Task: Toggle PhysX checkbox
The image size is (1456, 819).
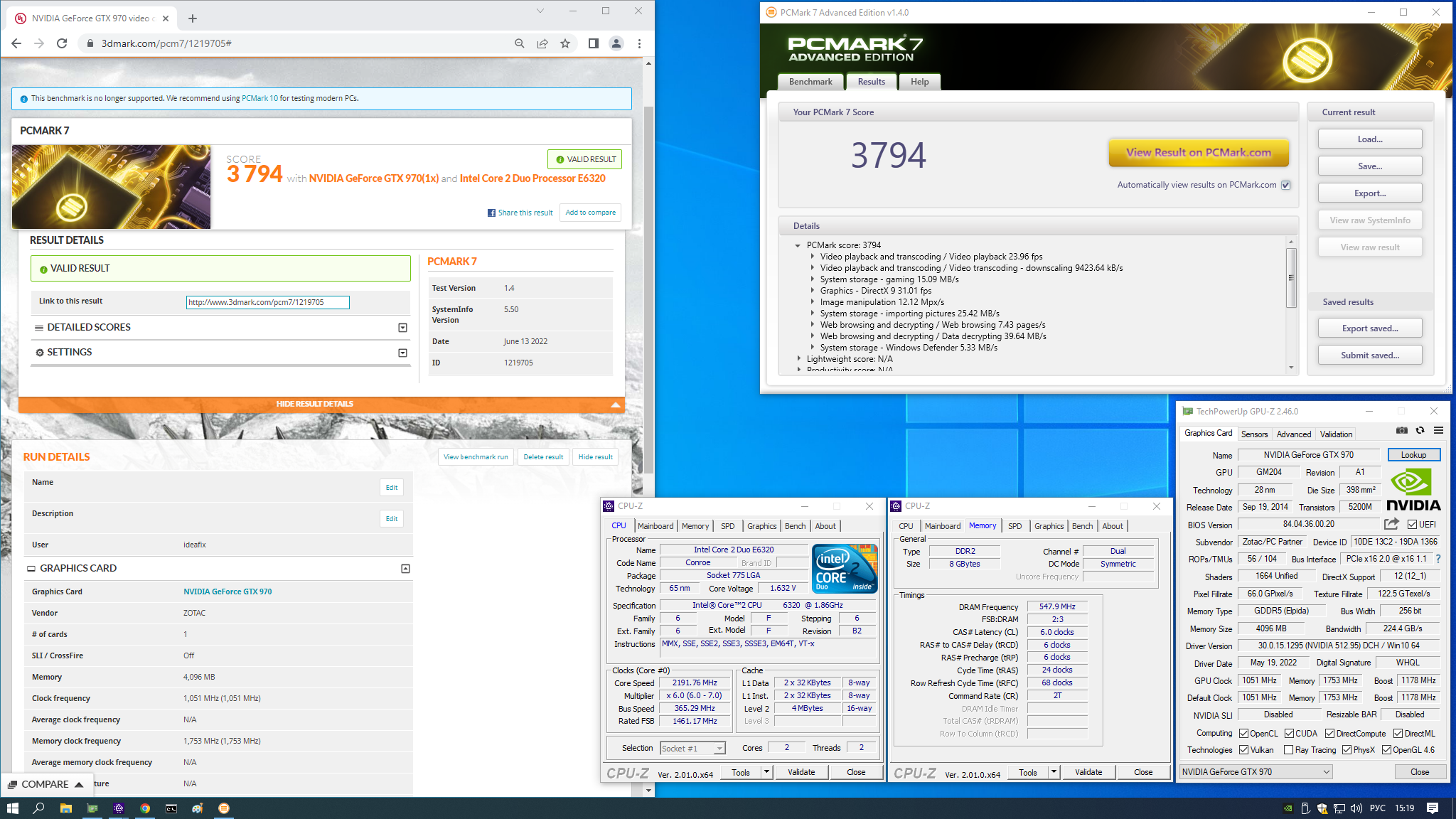Action: pyautogui.click(x=1347, y=750)
